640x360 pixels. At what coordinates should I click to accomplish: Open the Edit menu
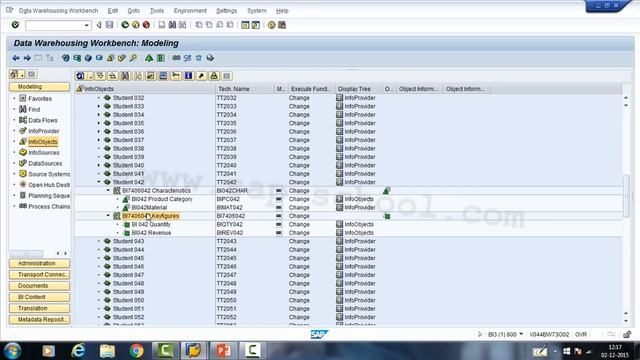(113, 11)
